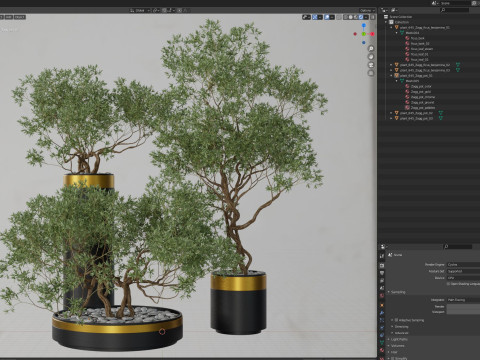The height and width of the screenshot is (360, 480).
Task: Select Wireframe viewport shading mode
Action: coord(346,17)
